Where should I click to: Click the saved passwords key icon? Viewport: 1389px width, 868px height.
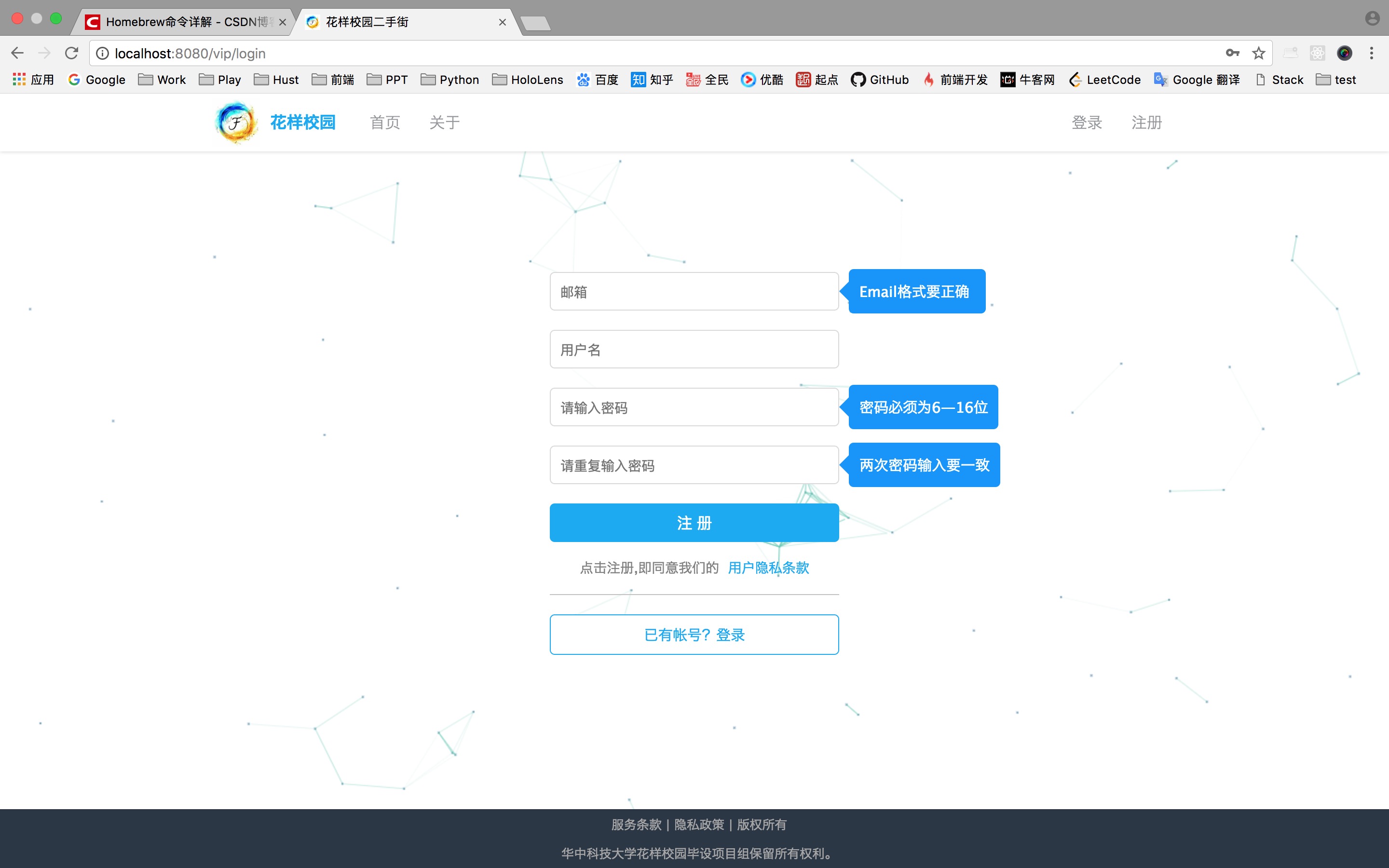pos(1232,54)
